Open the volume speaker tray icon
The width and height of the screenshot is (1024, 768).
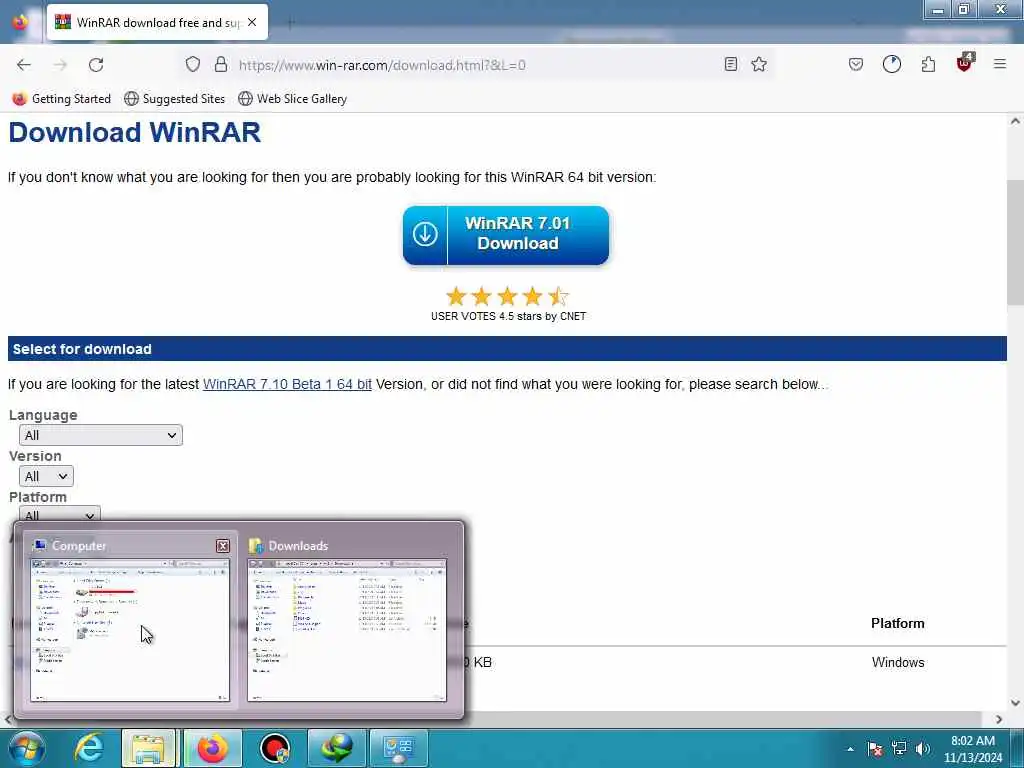923,749
